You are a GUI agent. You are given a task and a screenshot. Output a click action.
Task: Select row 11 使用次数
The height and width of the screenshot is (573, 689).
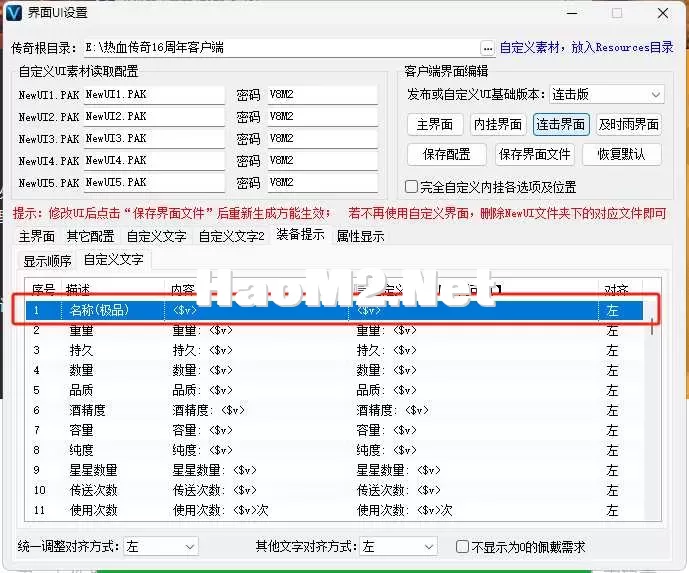click(x=334, y=510)
